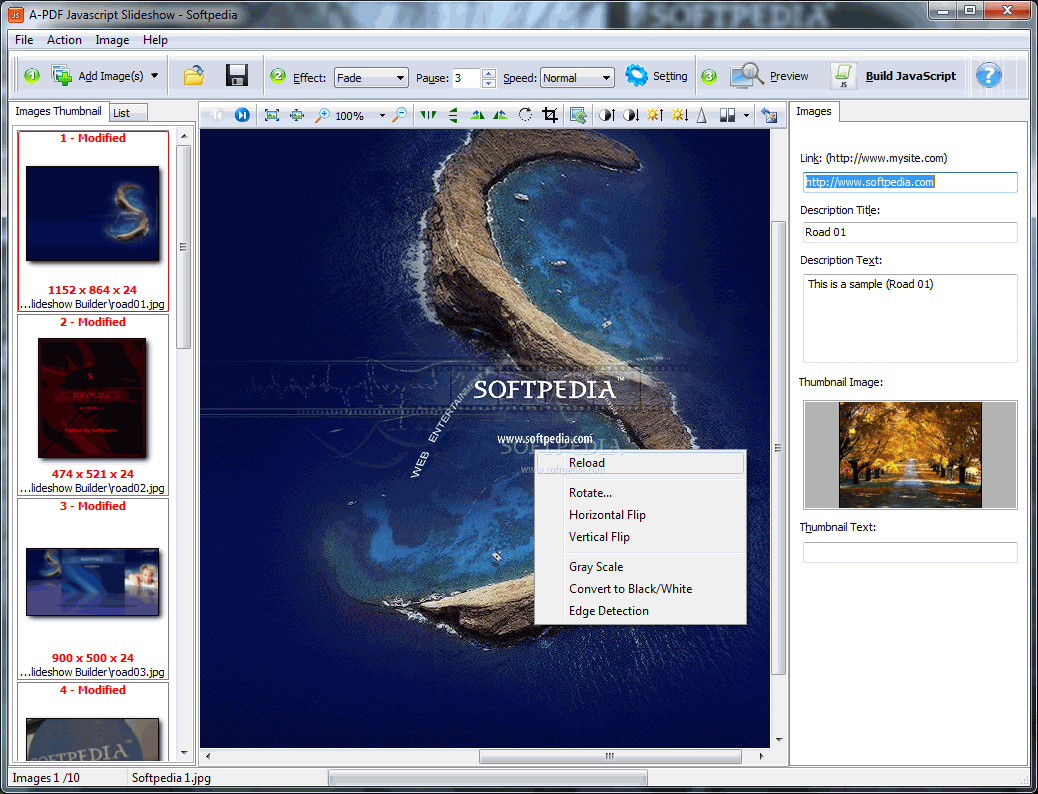The image size is (1038, 794).
Task: Click the horizontal flip toolbar icon
Action: (428, 115)
